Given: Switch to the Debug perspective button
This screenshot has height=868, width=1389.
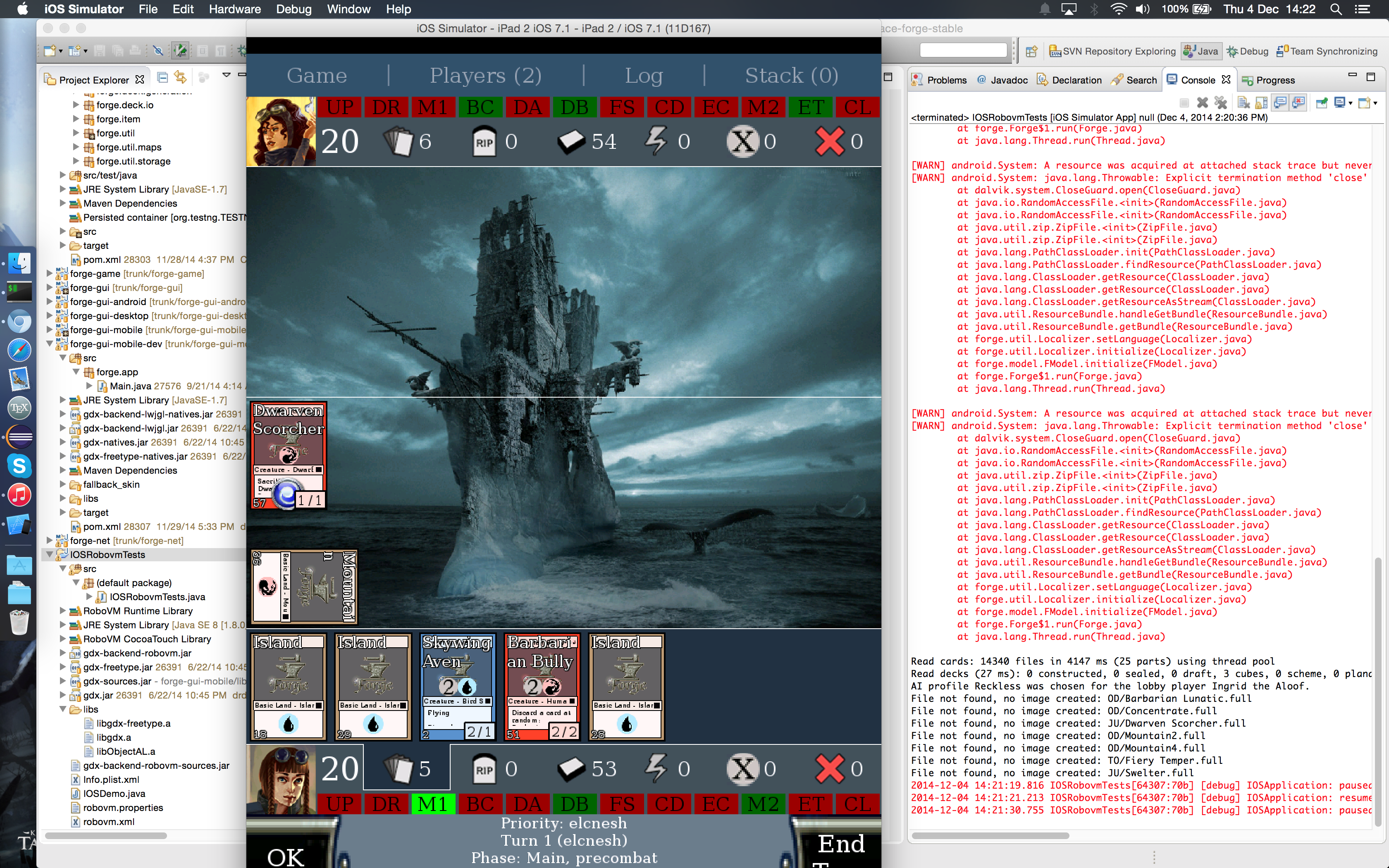Looking at the screenshot, I should pyautogui.click(x=1248, y=51).
